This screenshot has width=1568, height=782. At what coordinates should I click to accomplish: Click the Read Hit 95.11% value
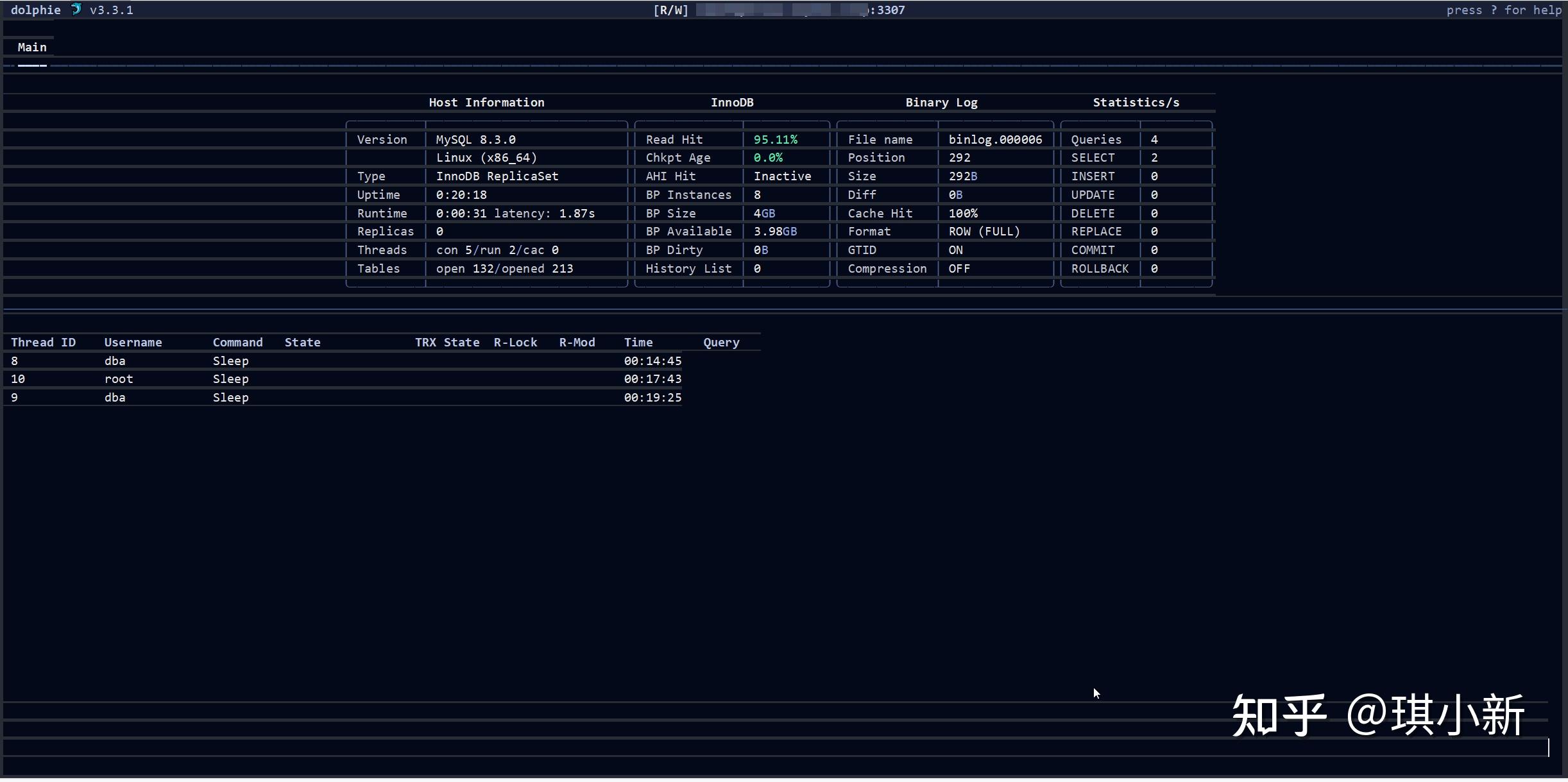point(775,140)
